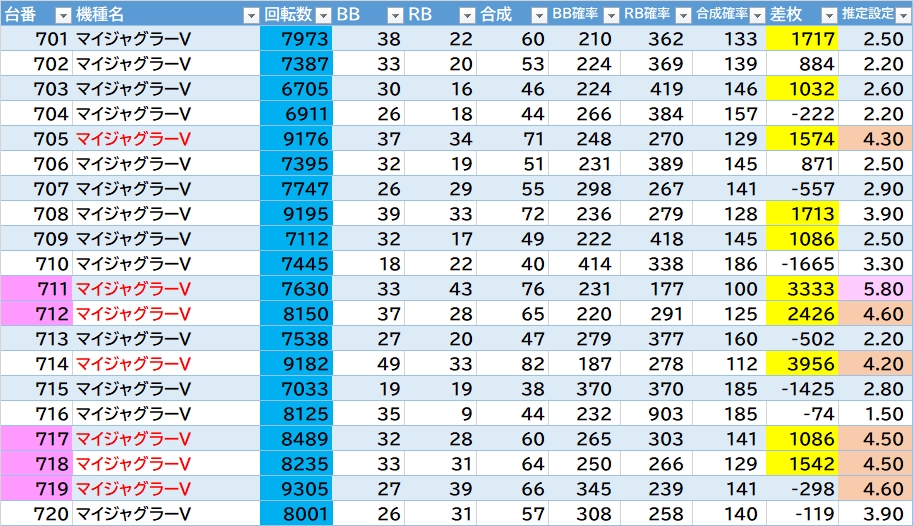Select 差枚 cell -1665

tap(802, 263)
